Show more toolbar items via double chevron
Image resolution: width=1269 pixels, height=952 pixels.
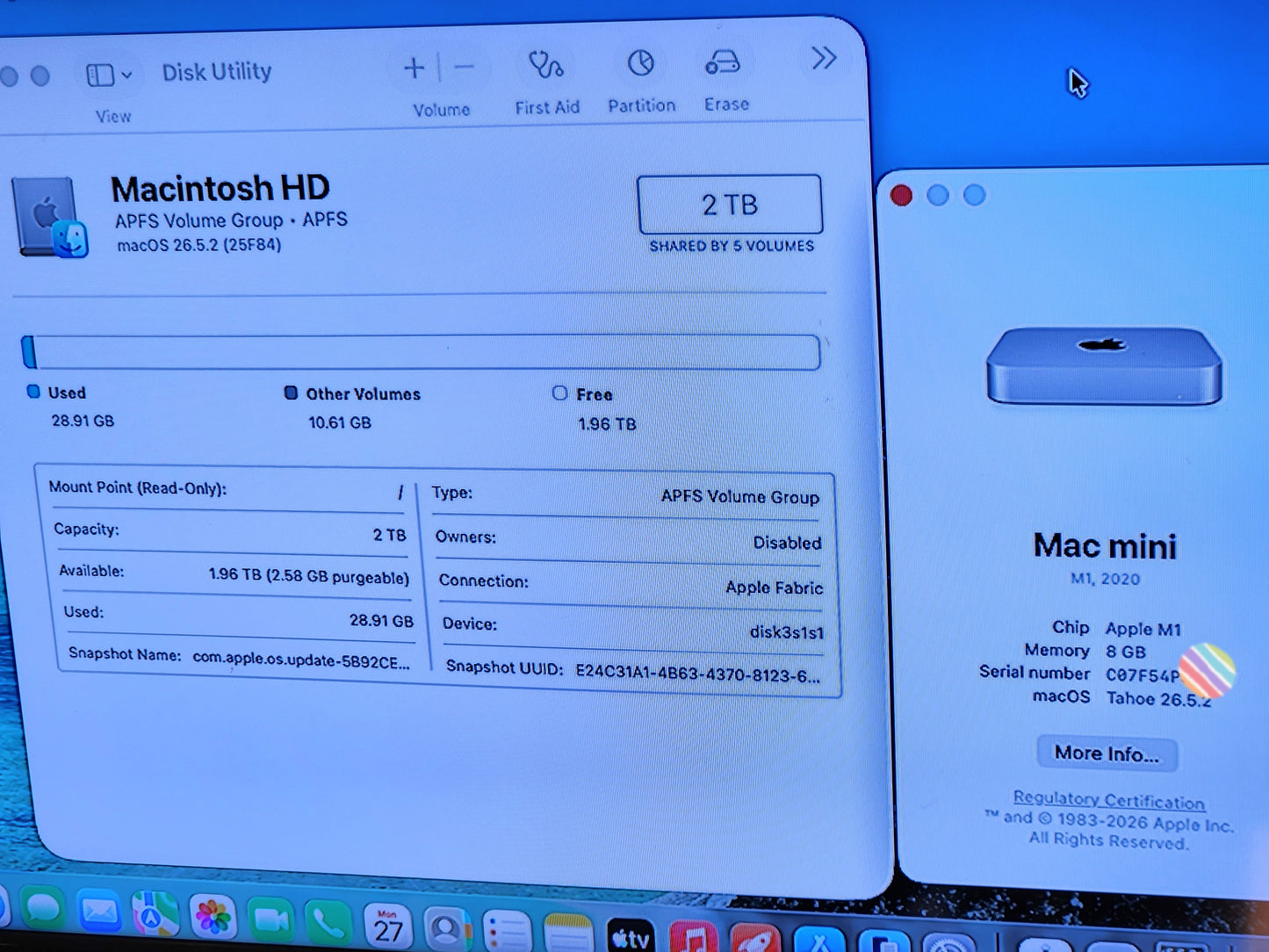coord(823,59)
